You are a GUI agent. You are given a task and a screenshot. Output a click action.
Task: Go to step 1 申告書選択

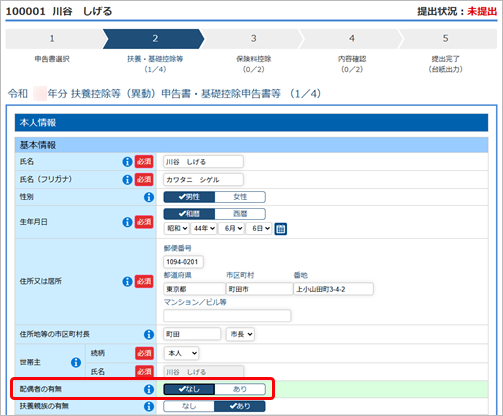point(53,39)
